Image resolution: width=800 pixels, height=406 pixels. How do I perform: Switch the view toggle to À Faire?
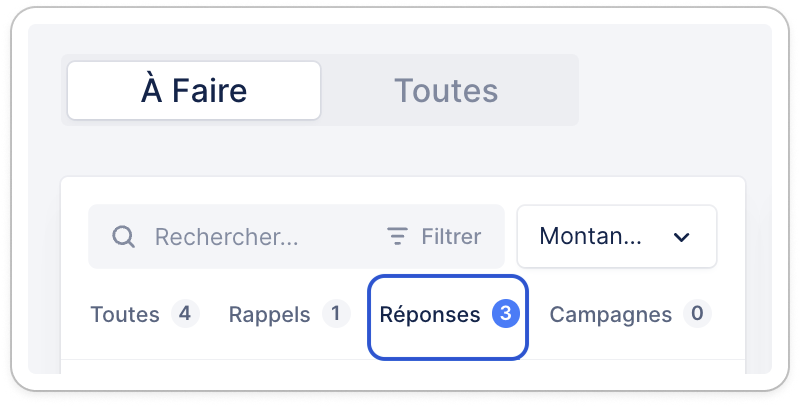[194, 90]
